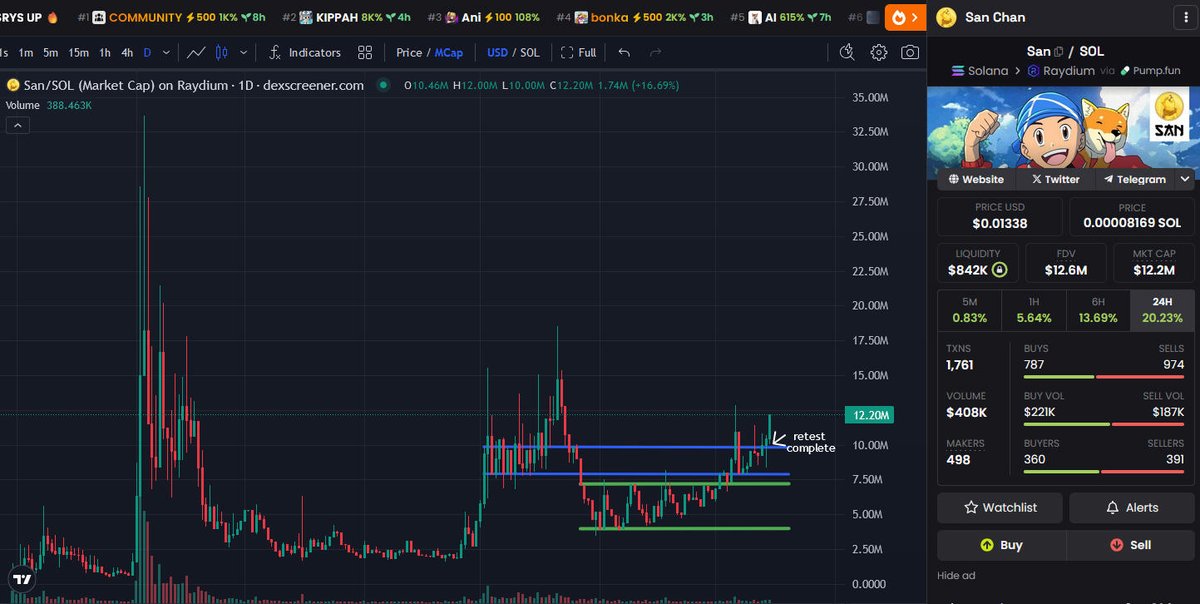Click the green market status dot
Image resolution: width=1200 pixels, height=604 pixels.
point(383,85)
